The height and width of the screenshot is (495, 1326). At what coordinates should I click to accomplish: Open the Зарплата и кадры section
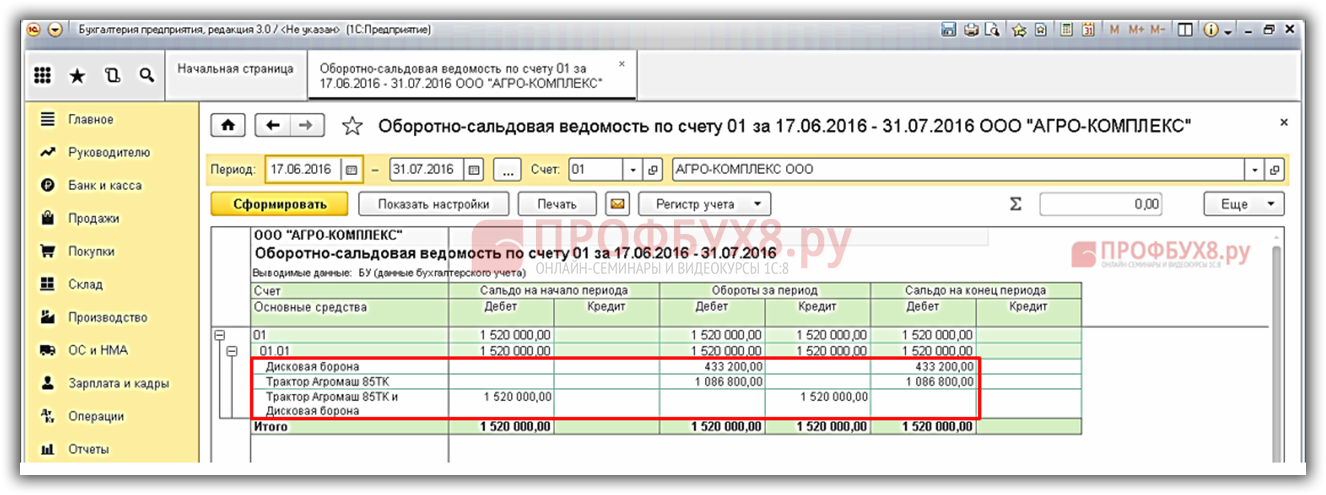tap(118, 383)
